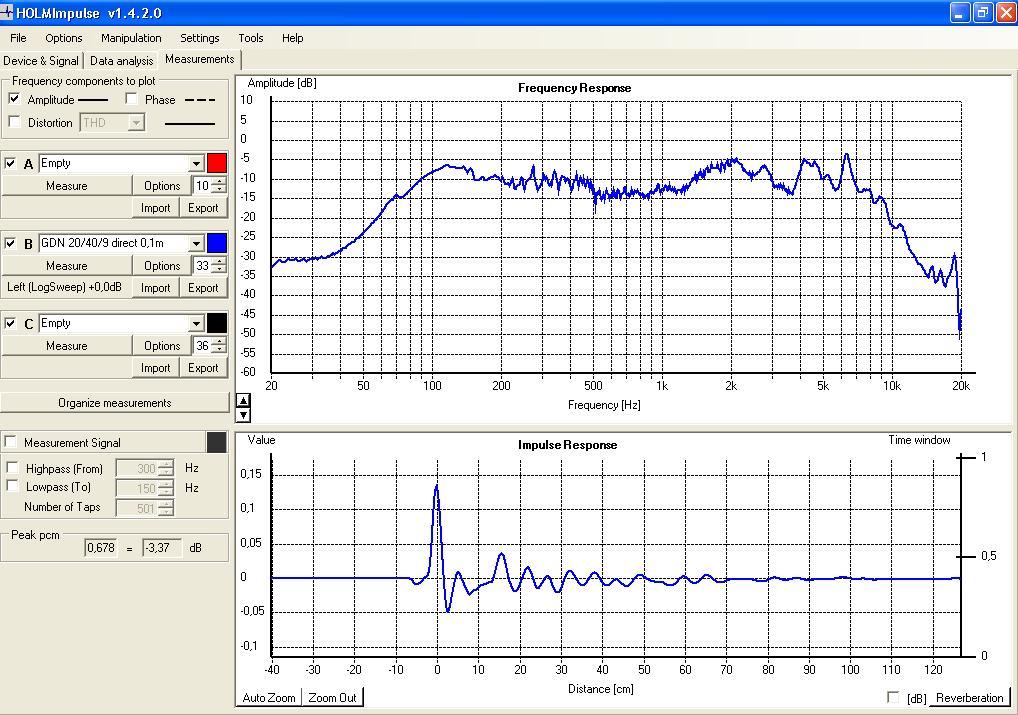Click the Organize measurements button

115,403
